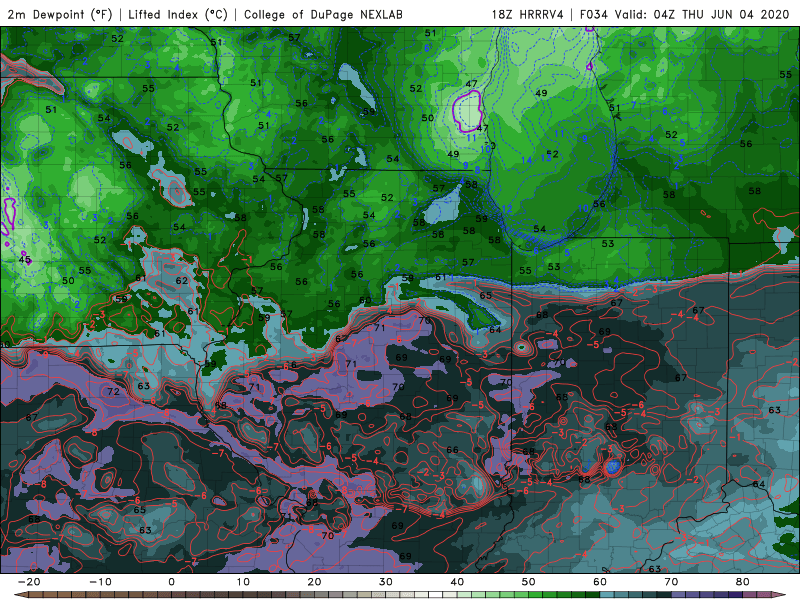
Task: Click the 0 label on the color scale
Action: coord(171,582)
